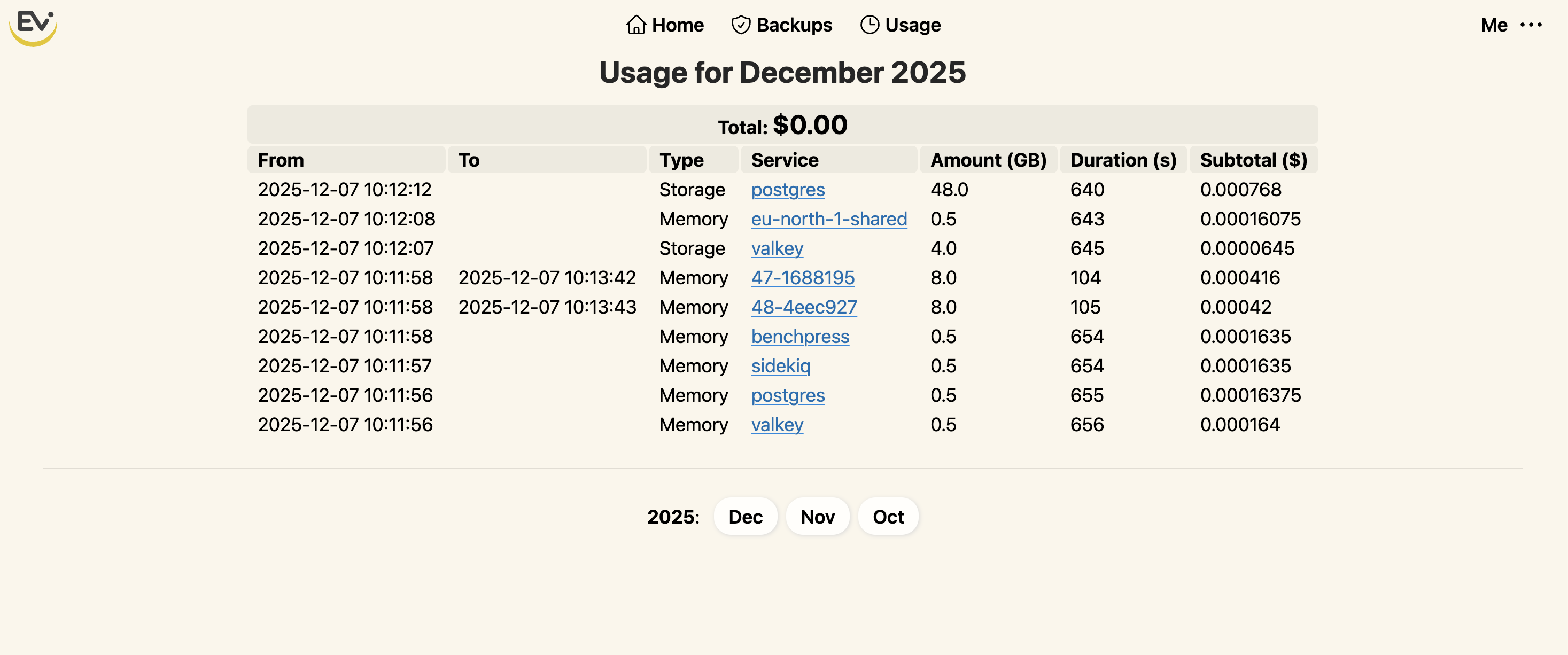View October usage data
1568x655 pixels.
tap(888, 516)
